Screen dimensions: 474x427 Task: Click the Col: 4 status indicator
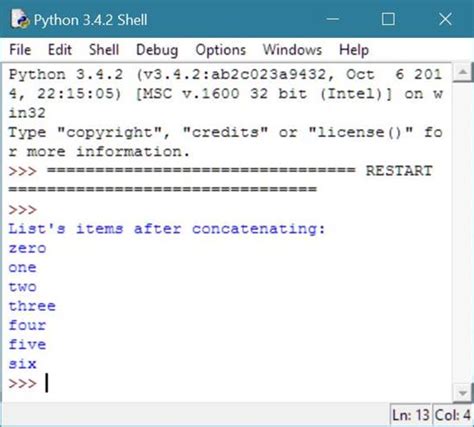click(452, 415)
